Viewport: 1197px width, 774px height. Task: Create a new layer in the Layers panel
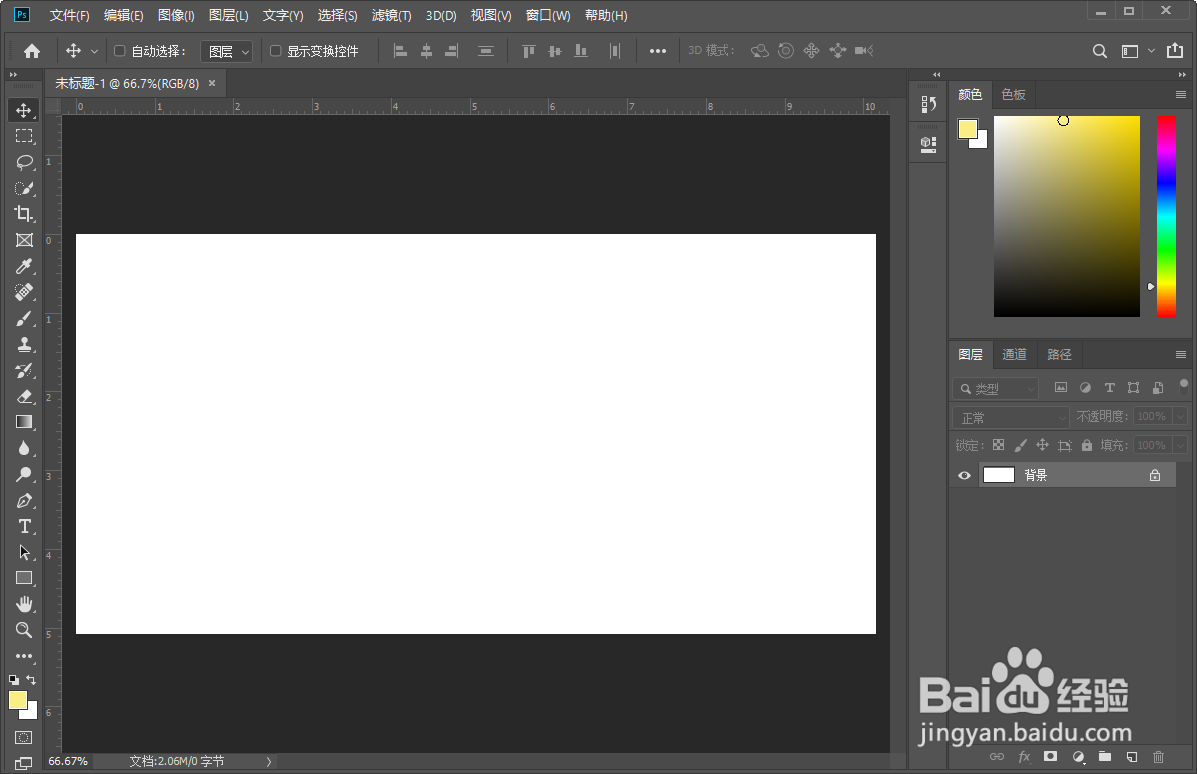(1131, 757)
